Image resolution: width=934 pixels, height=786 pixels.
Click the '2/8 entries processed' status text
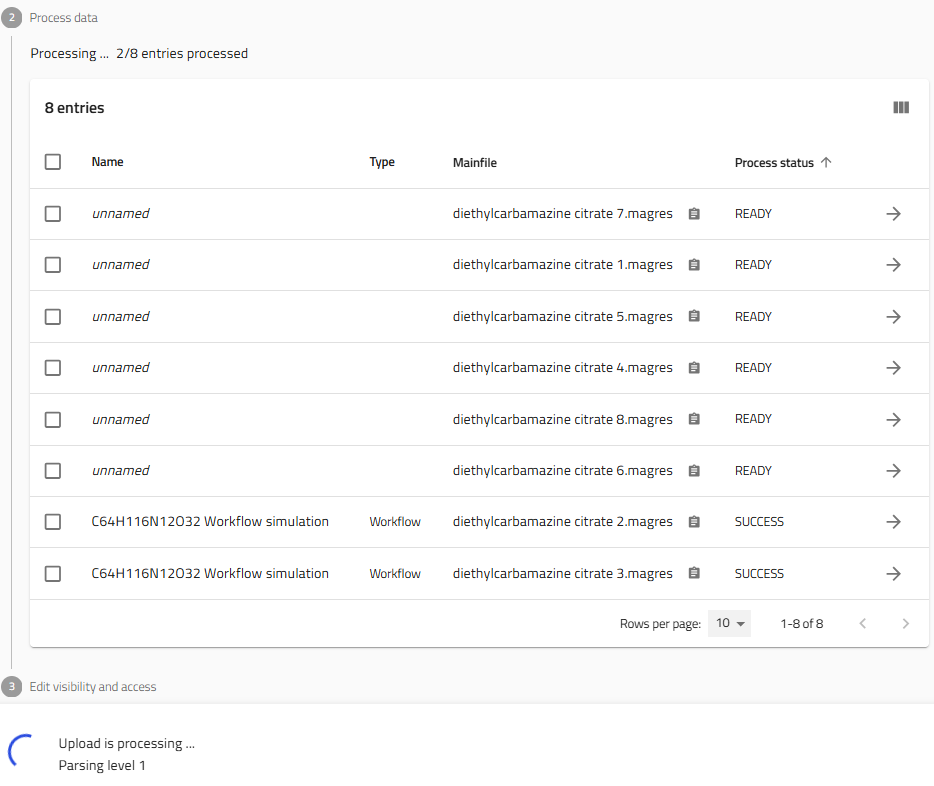[x=182, y=54]
